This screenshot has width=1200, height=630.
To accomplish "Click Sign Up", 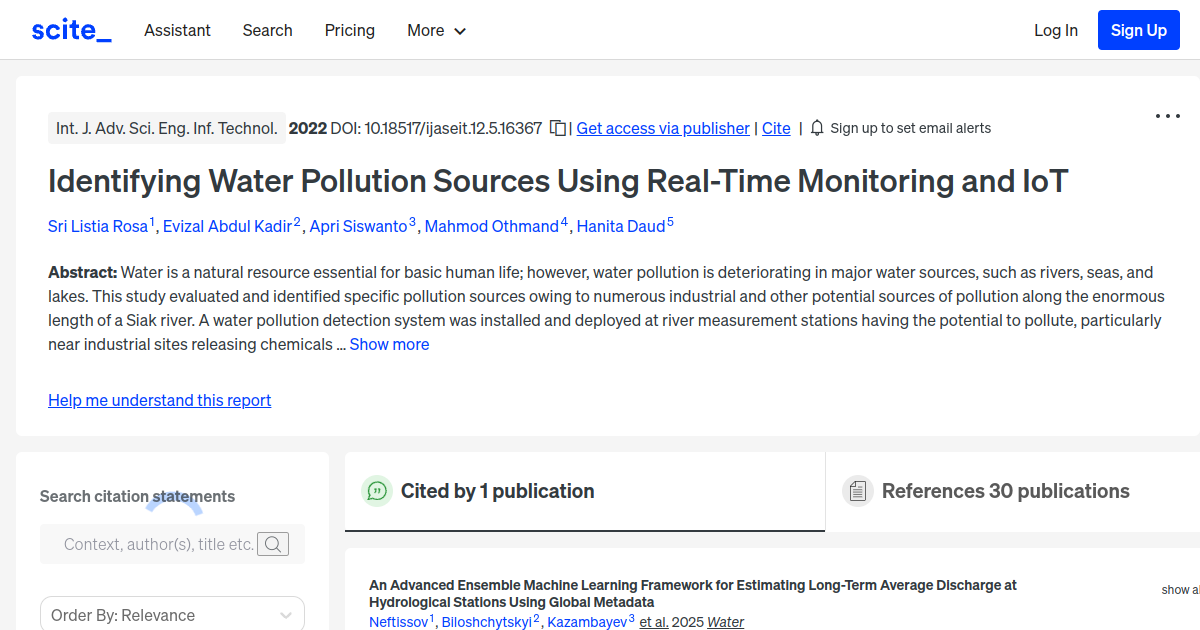I will (x=1138, y=29).
